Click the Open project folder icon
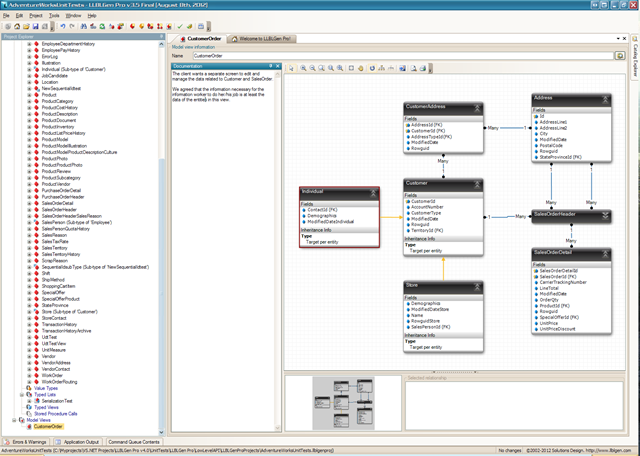Image resolution: width=640 pixels, height=456 pixels. click(26, 27)
